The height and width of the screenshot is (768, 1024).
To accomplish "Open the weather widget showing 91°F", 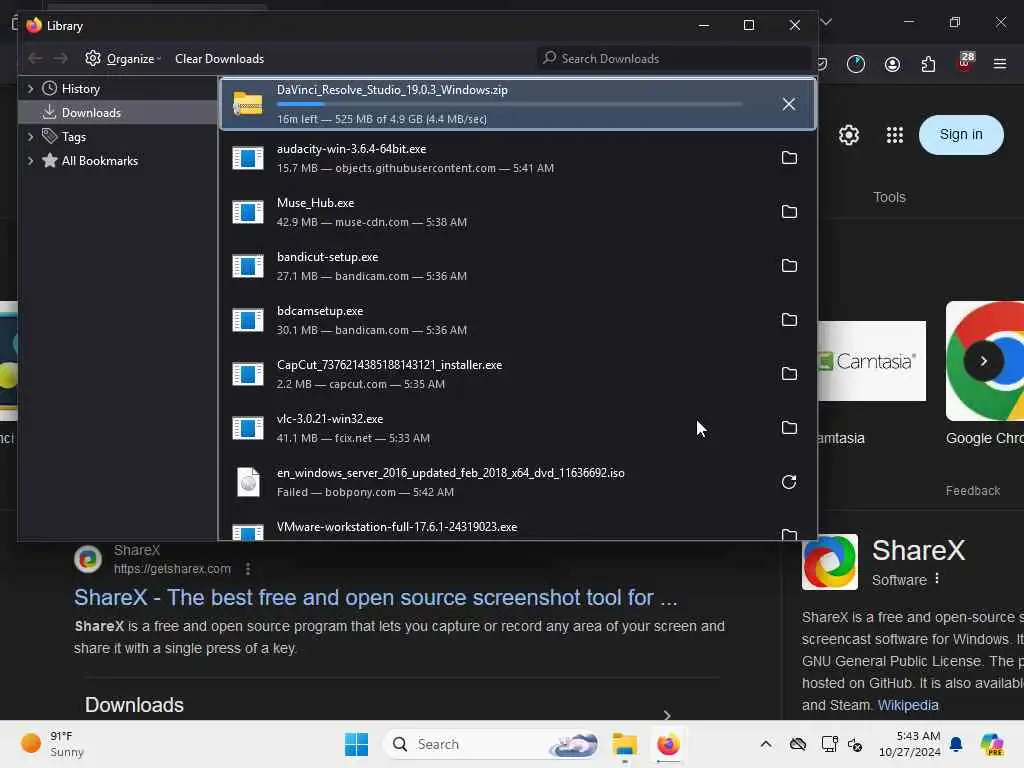I will pyautogui.click(x=52, y=744).
